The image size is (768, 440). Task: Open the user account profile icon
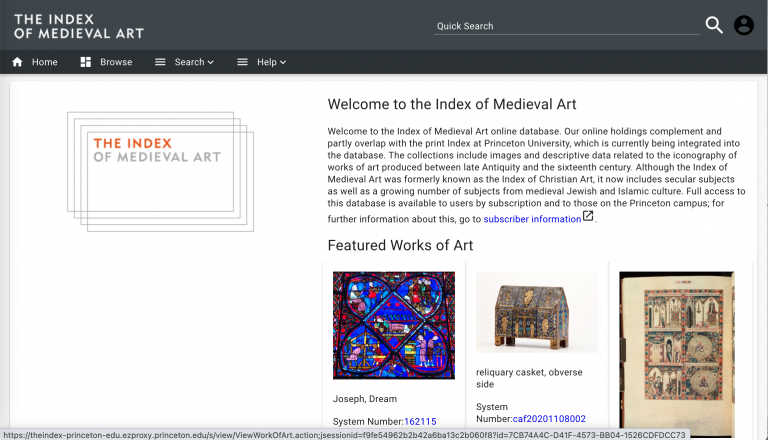tap(744, 25)
